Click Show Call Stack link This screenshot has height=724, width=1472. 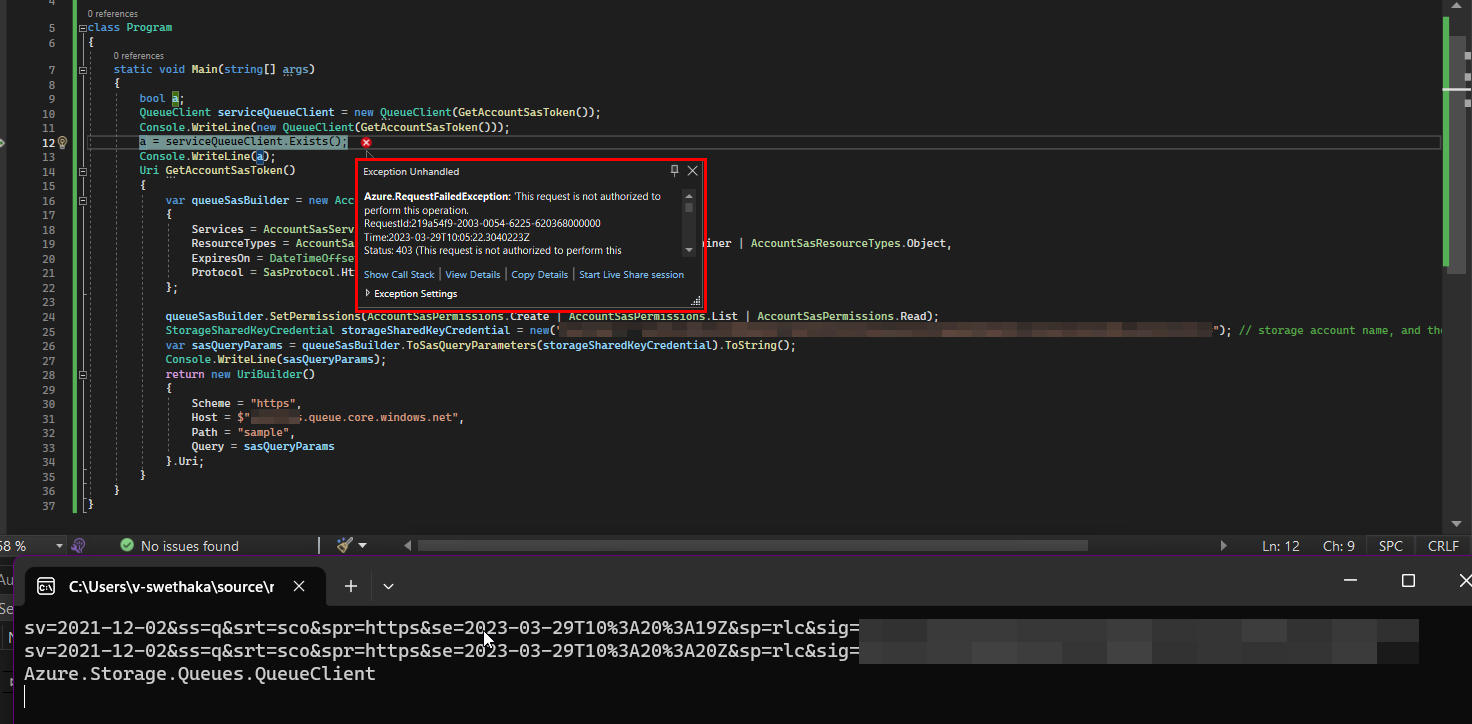(x=399, y=275)
